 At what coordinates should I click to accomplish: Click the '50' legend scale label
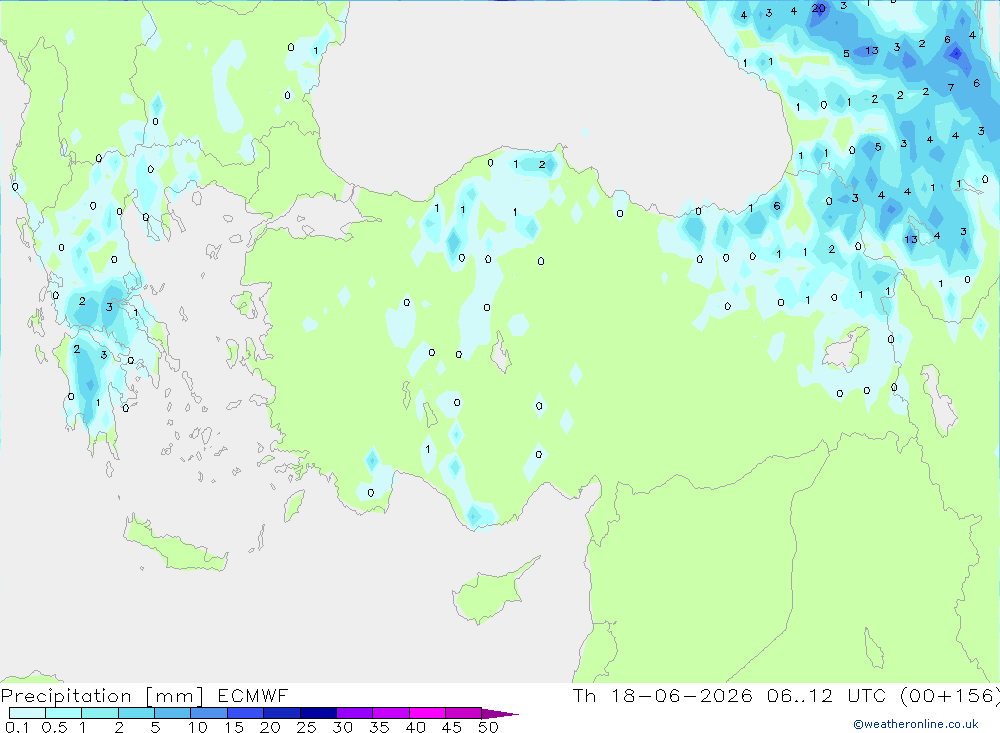(488, 727)
